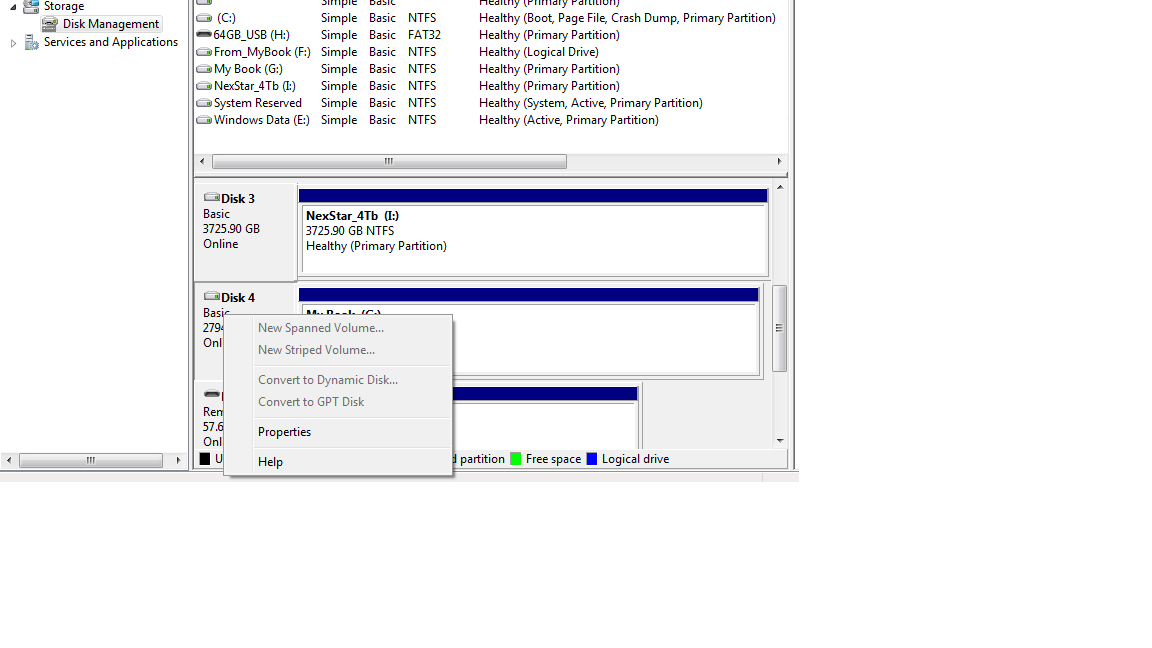Click the Disk 3 disk icon
This screenshot has height=648, width=1152.
tap(212, 198)
